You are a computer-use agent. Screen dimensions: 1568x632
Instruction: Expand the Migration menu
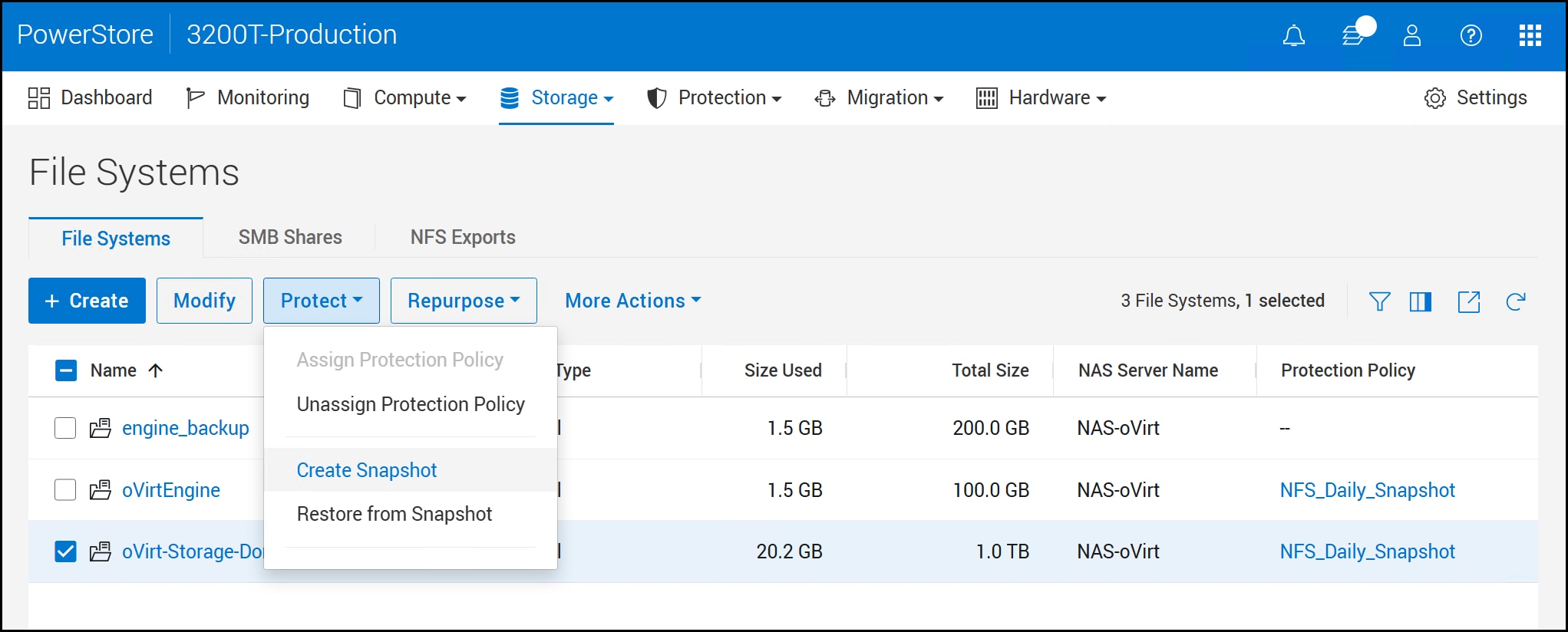[x=879, y=98]
